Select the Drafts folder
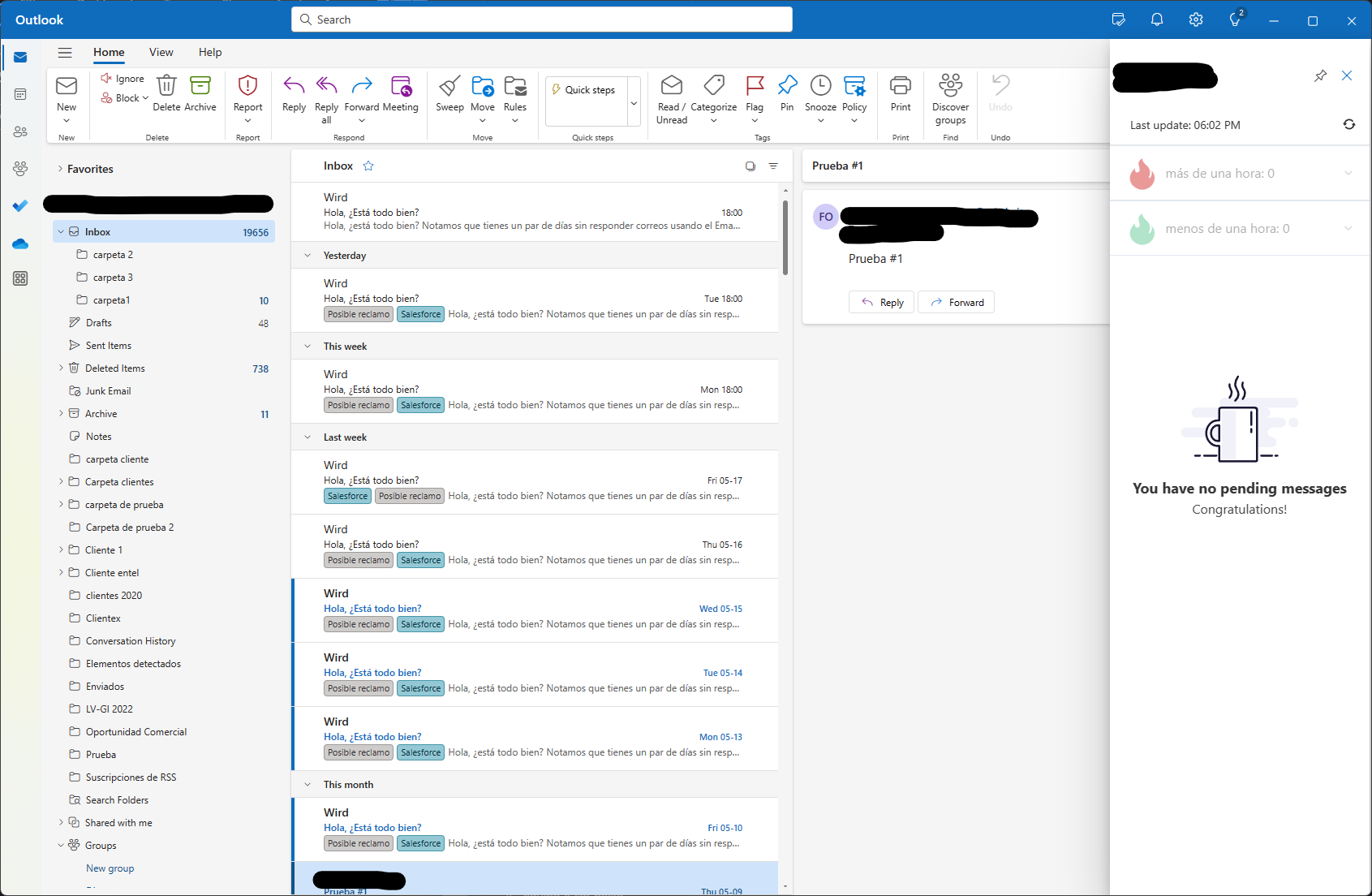Viewport: 1372px width, 896px height. (164, 322)
